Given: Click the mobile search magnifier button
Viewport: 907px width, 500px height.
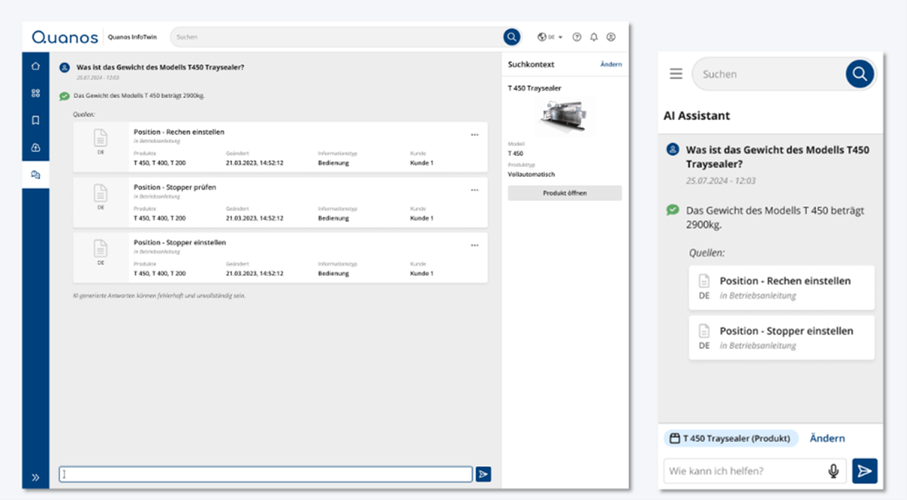Looking at the screenshot, I should [x=860, y=74].
